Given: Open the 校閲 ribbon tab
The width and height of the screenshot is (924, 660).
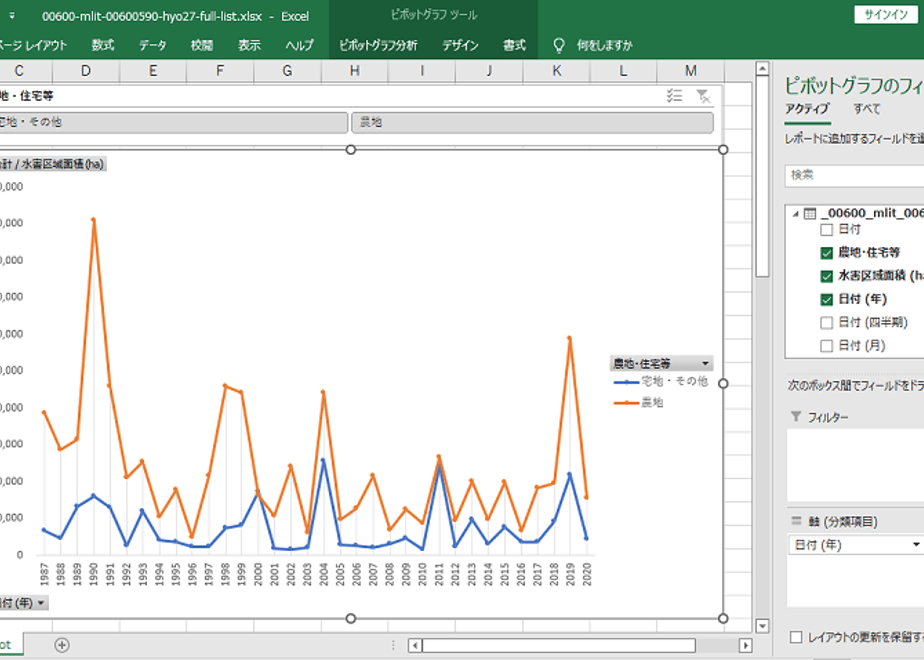Looking at the screenshot, I should (202, 45).
